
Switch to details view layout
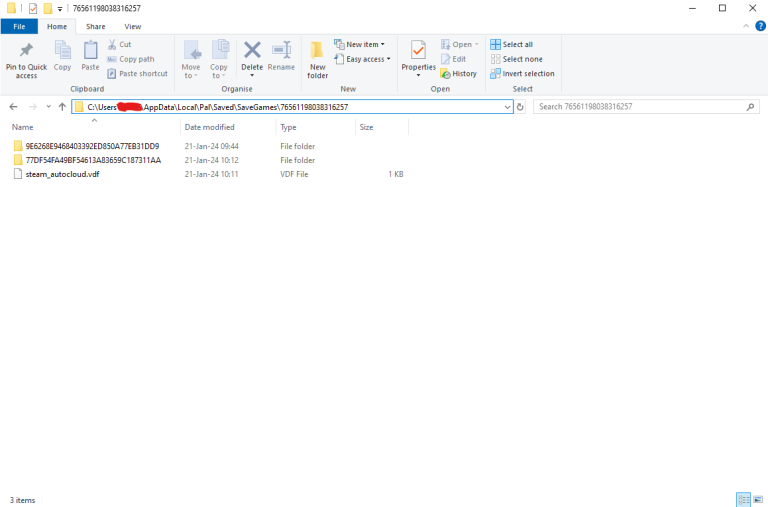(743, 499)
